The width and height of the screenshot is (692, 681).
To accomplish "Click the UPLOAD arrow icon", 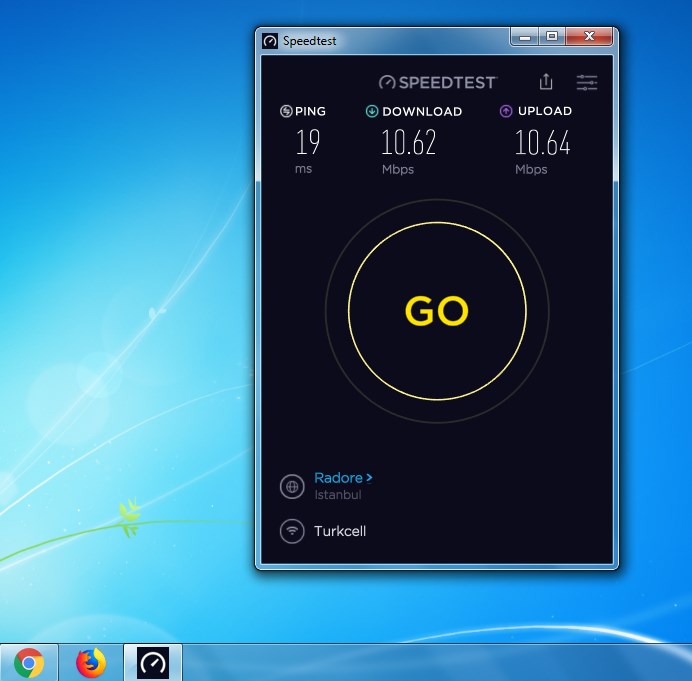I will coord(506,111).
